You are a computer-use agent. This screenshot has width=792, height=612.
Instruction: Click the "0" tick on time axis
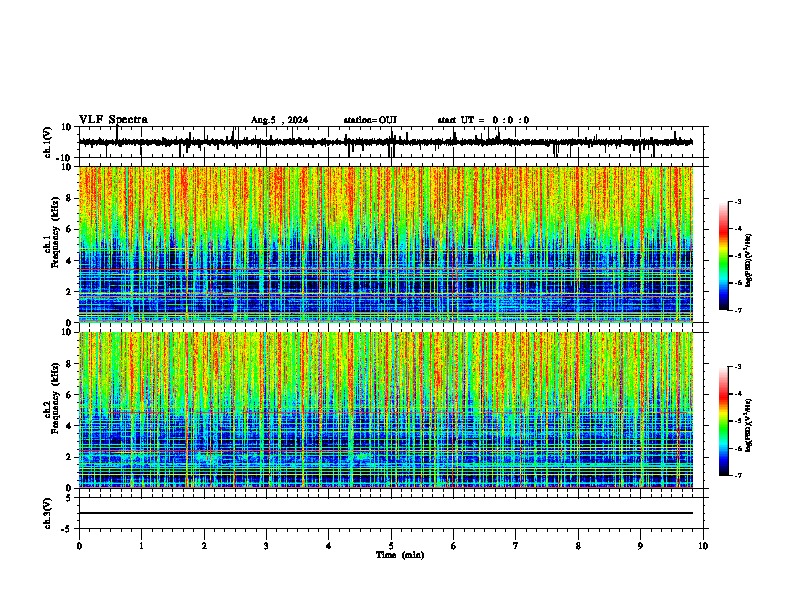[79, 546]
